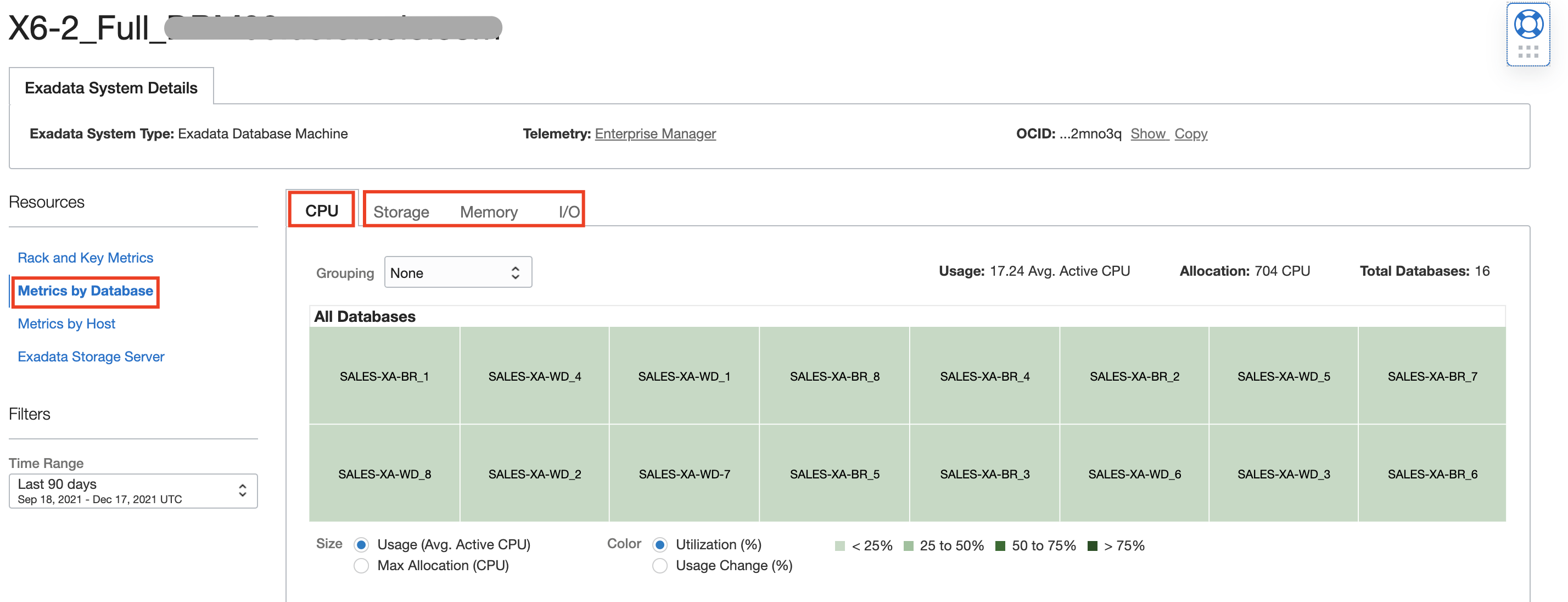This screenshot has width=1568, height=602.
Task: Open Exadata Storage Server page
Action: tap(90, 356)
